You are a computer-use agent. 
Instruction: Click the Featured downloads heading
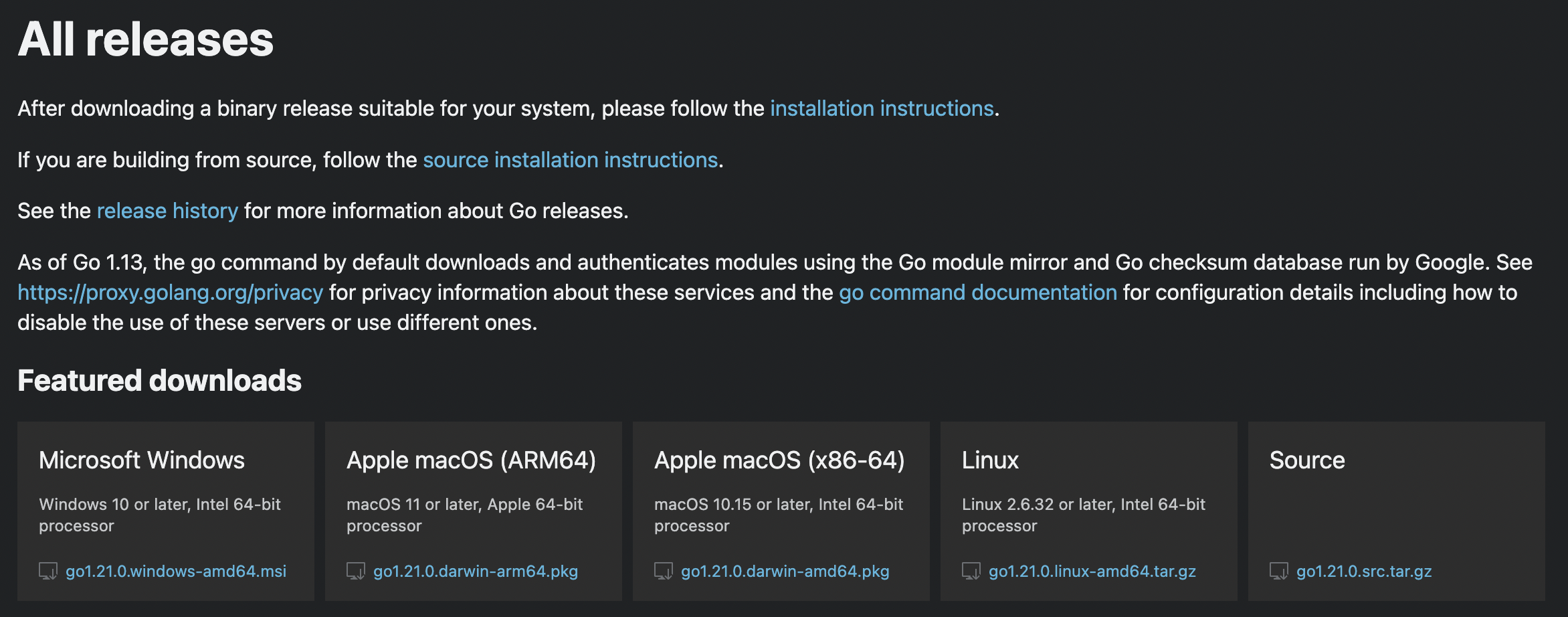point(159,380)
